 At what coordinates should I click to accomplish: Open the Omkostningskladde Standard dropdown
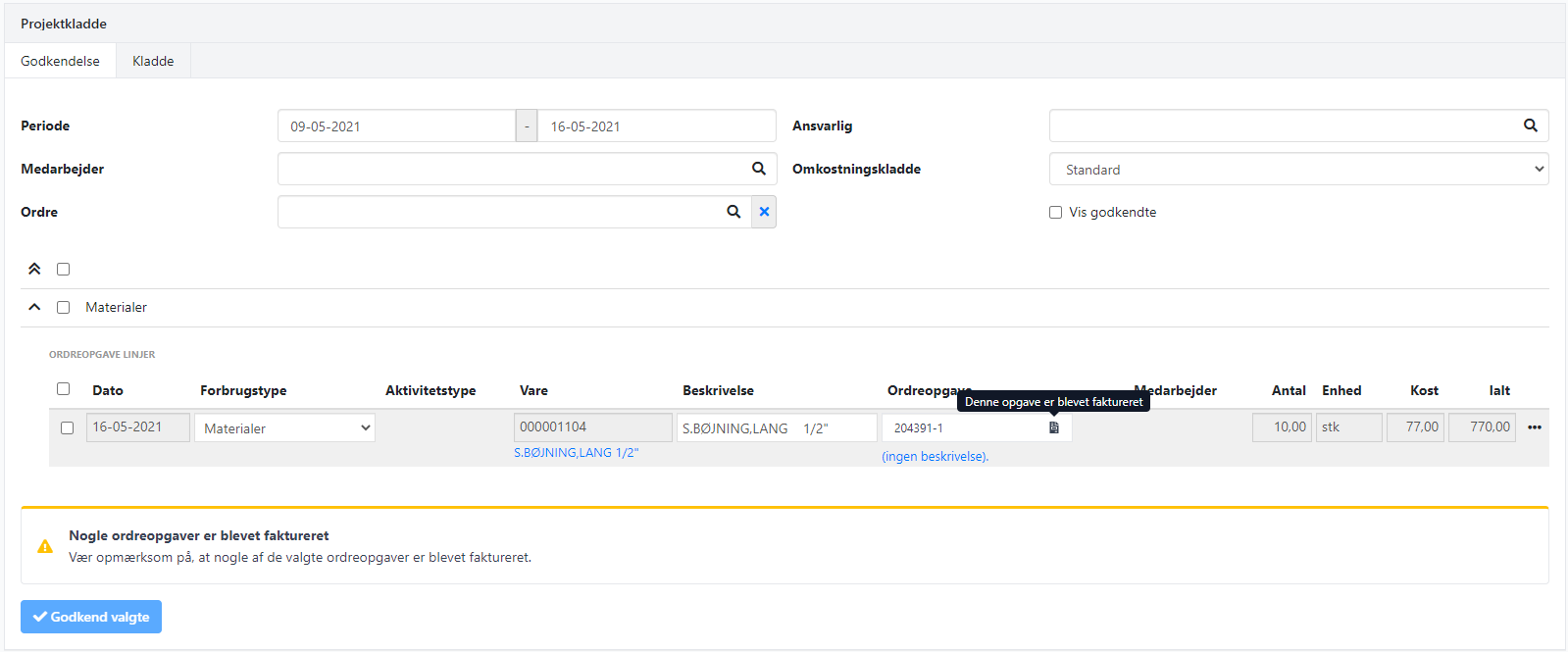(x=1298, y=169)
